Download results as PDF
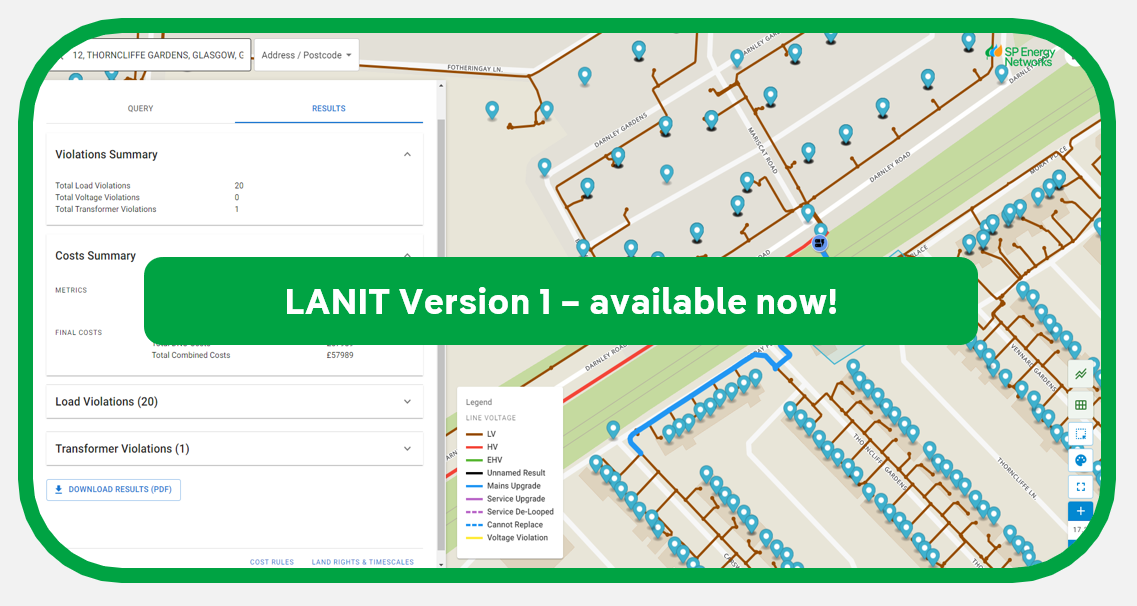This screenshot has width=1137, height=606. pos(114,489)
